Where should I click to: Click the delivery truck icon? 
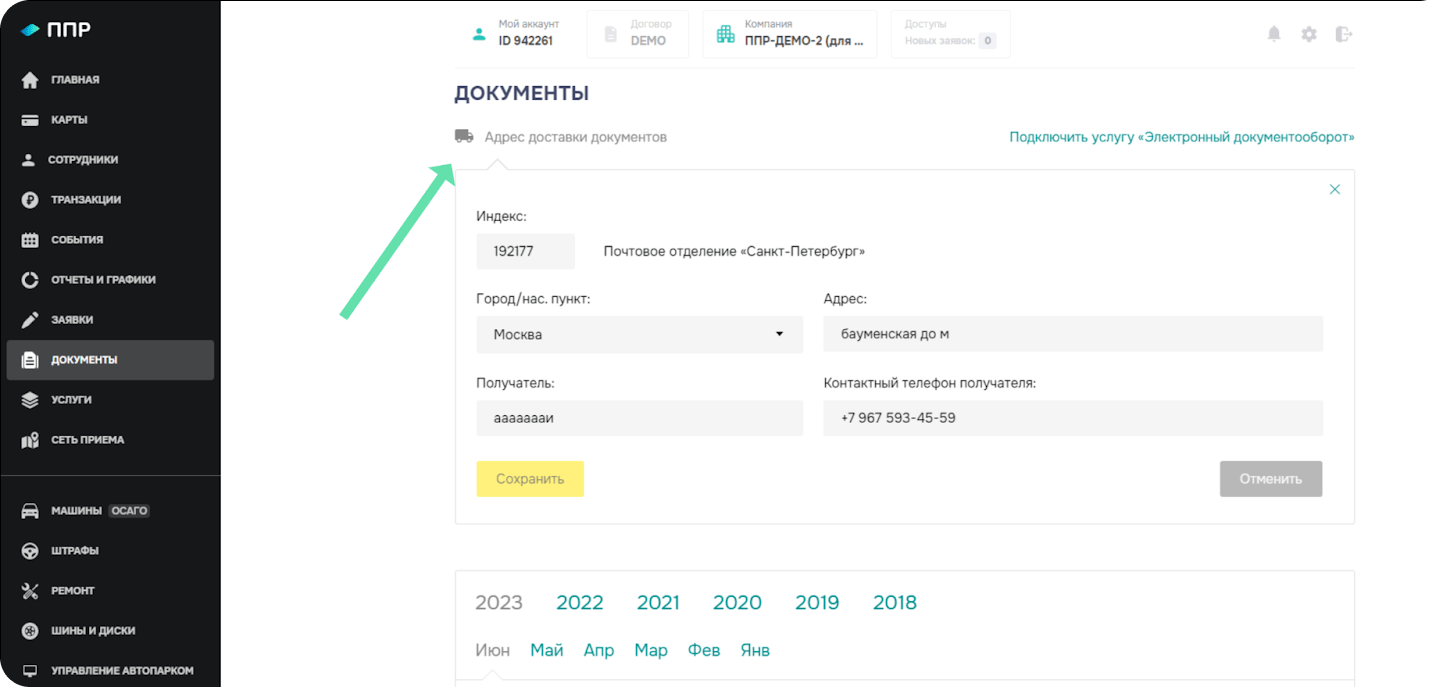(464, 136)
